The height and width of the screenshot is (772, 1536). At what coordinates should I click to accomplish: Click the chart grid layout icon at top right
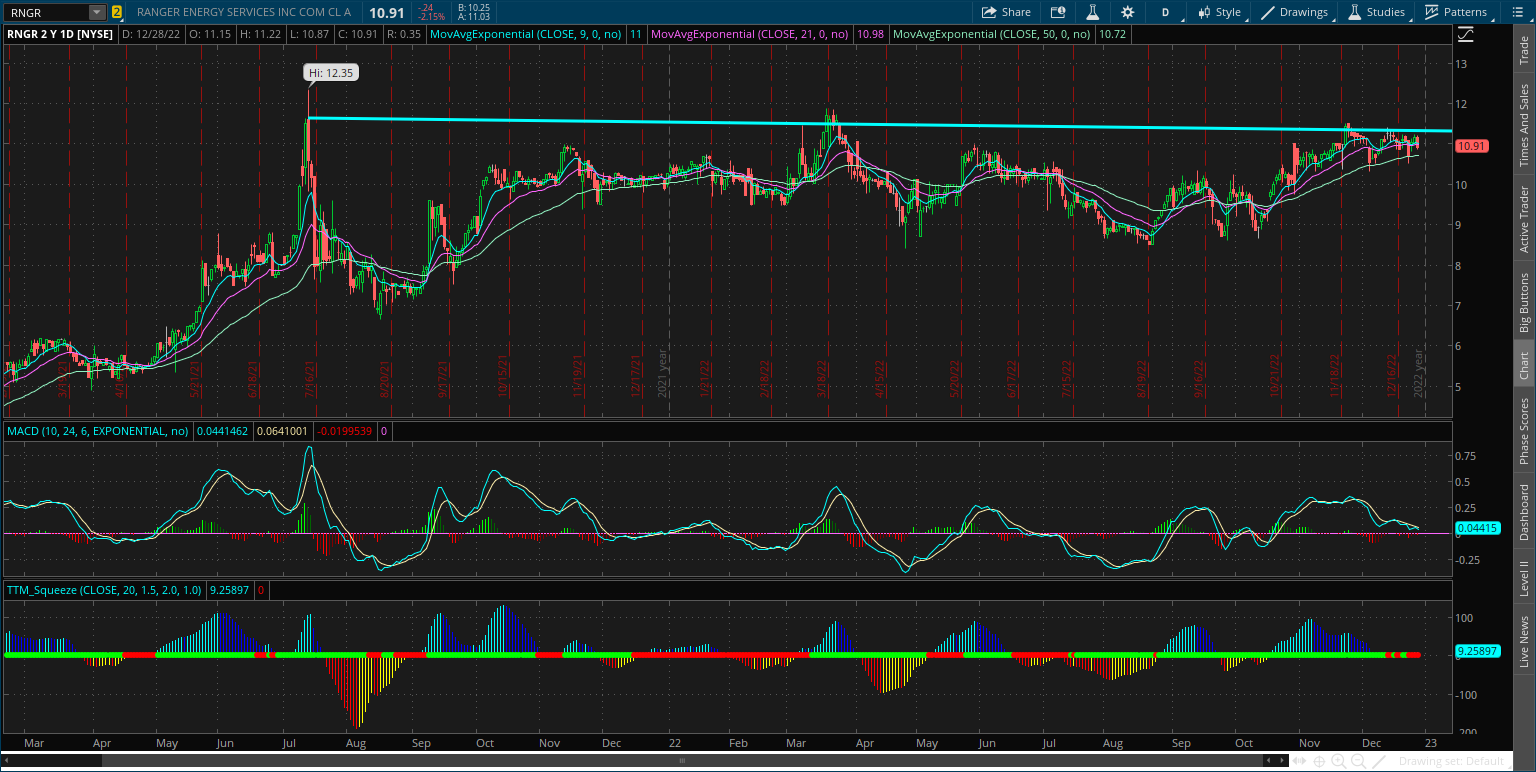pyautogui.click(x=1518, y=12)
